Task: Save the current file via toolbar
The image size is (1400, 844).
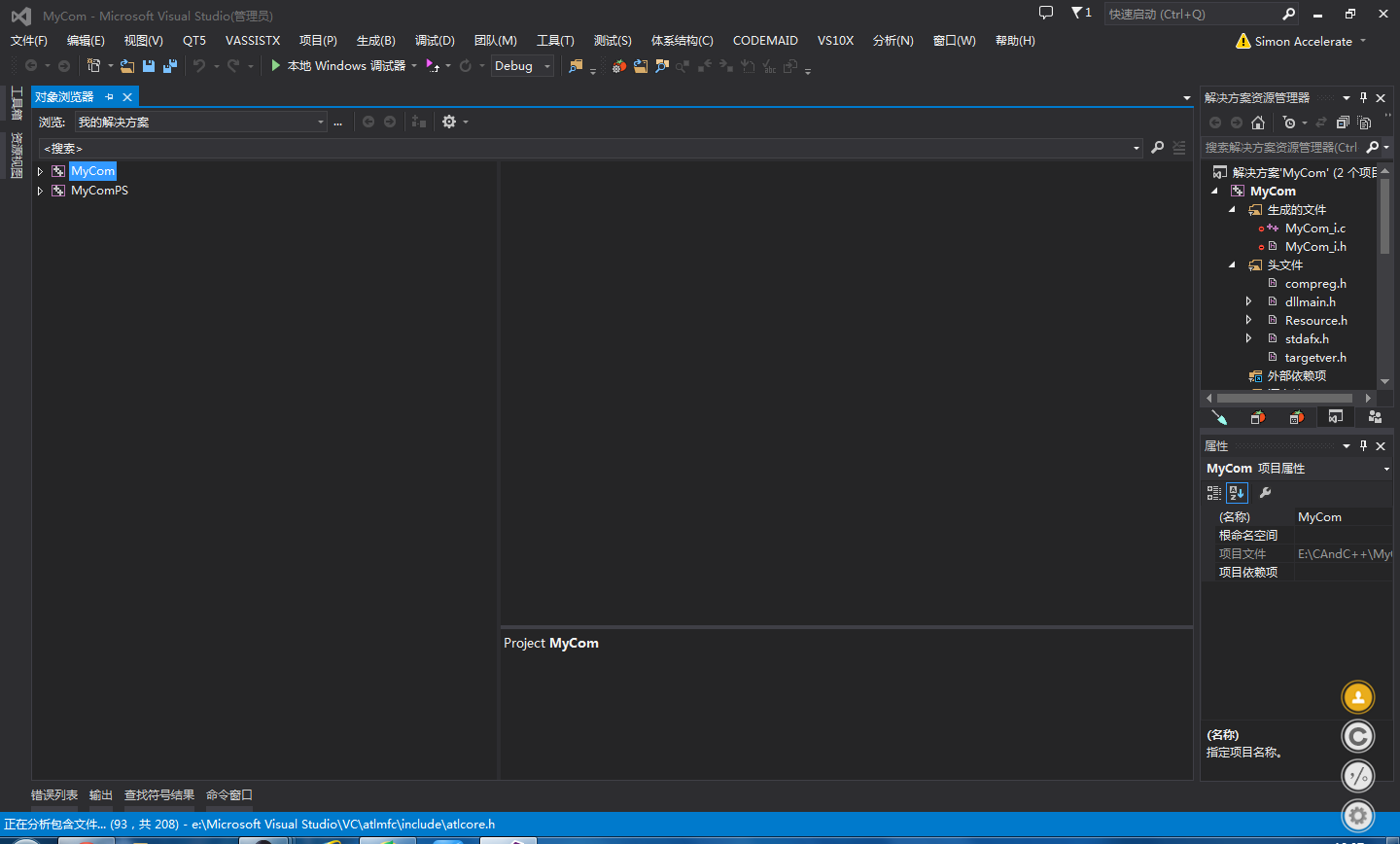Action: coord(149,66)
